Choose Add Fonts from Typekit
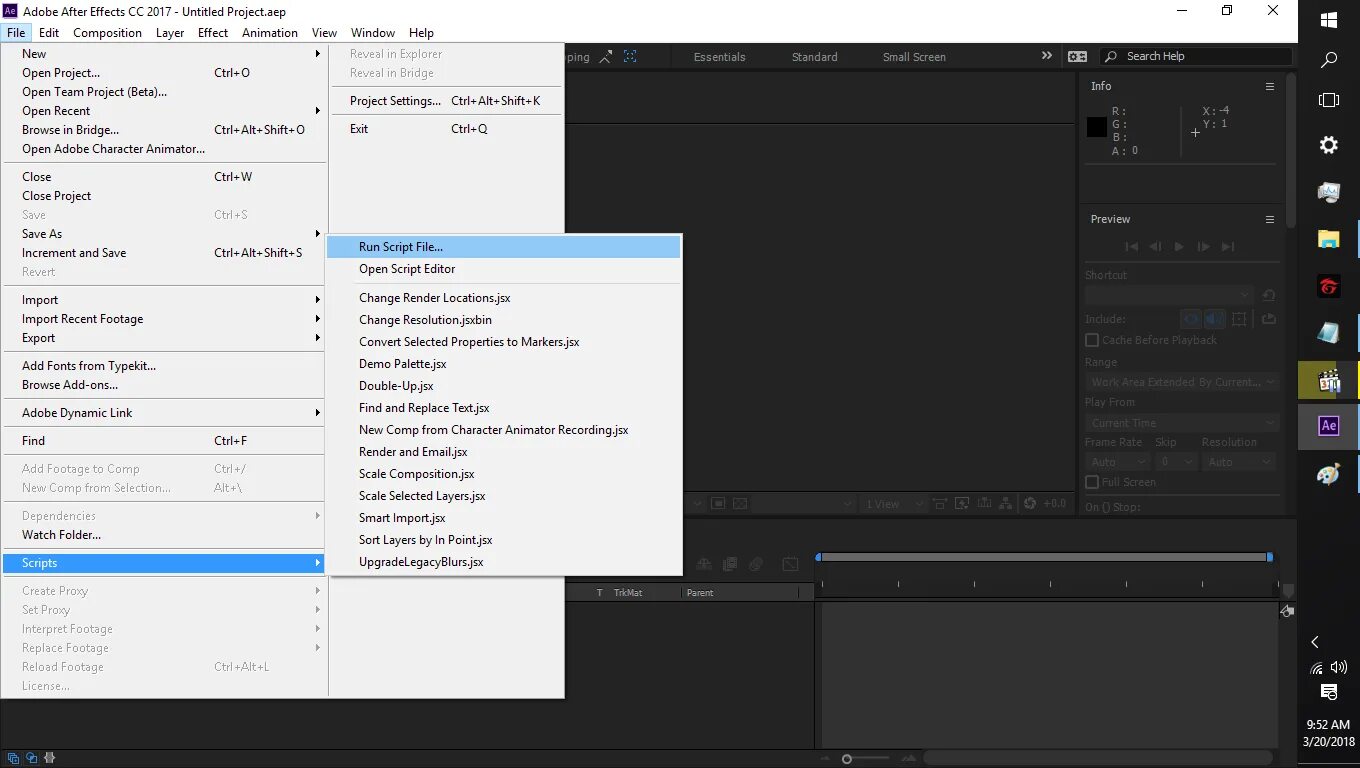Viewport: 1360px width, 768px height. coord(164,366)
